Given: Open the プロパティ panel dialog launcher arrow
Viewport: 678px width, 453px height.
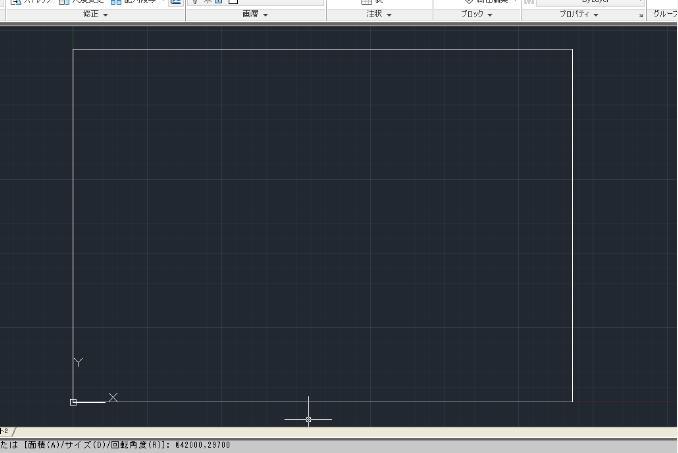Looking at the screenshot, I should point(641,15).
